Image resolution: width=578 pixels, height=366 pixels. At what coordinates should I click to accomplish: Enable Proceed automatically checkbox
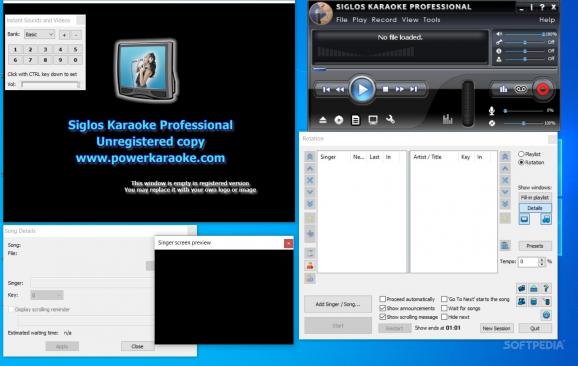383,299
